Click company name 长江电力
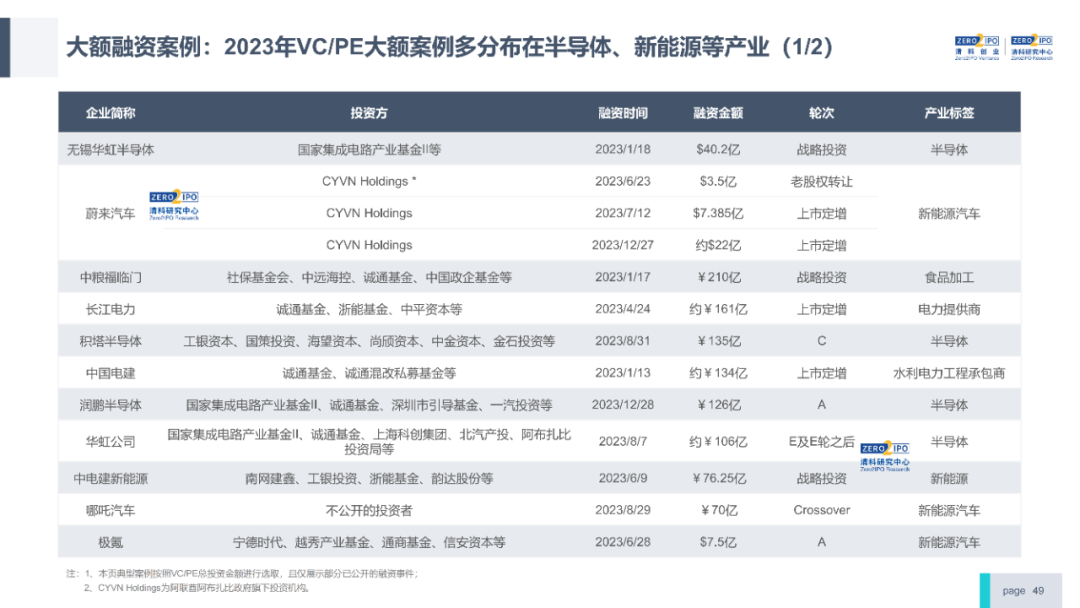Viewport: 1080px width, 608px height. (110, 309)
